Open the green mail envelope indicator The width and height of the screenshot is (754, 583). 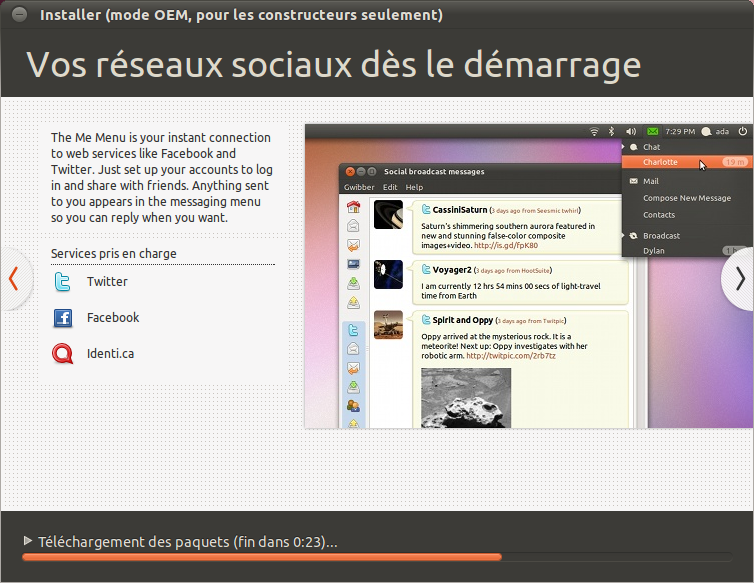click(653, 131)
